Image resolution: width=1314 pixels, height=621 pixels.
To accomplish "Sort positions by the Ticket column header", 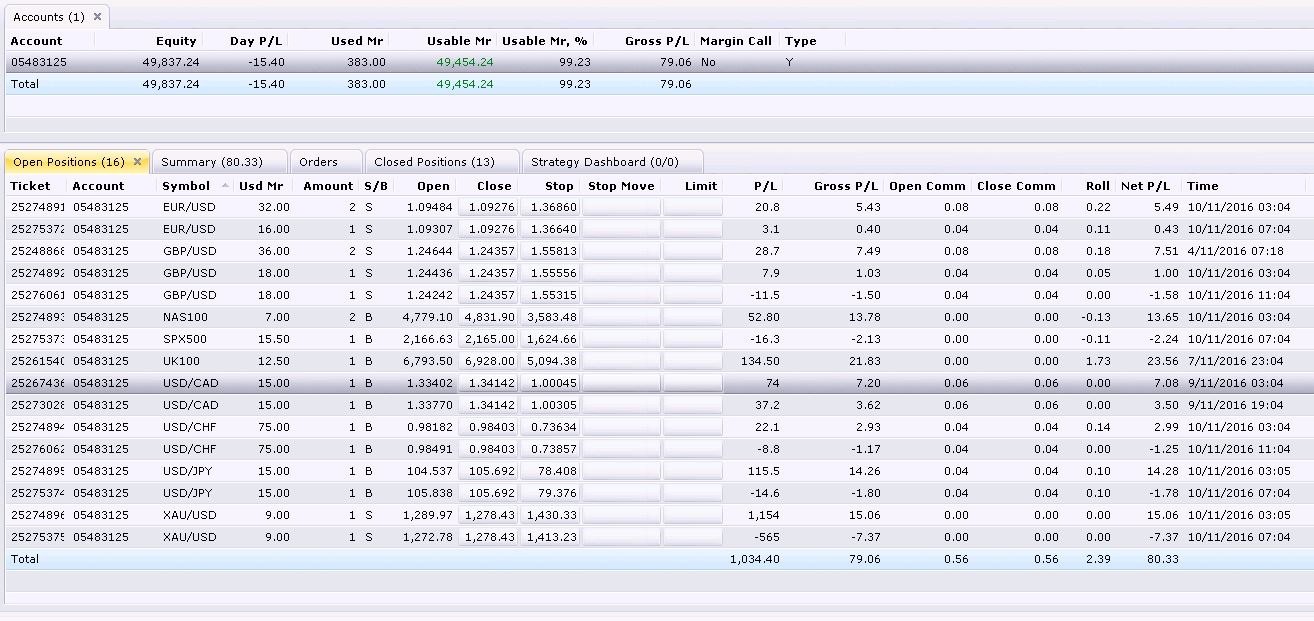I will (30, 186).
